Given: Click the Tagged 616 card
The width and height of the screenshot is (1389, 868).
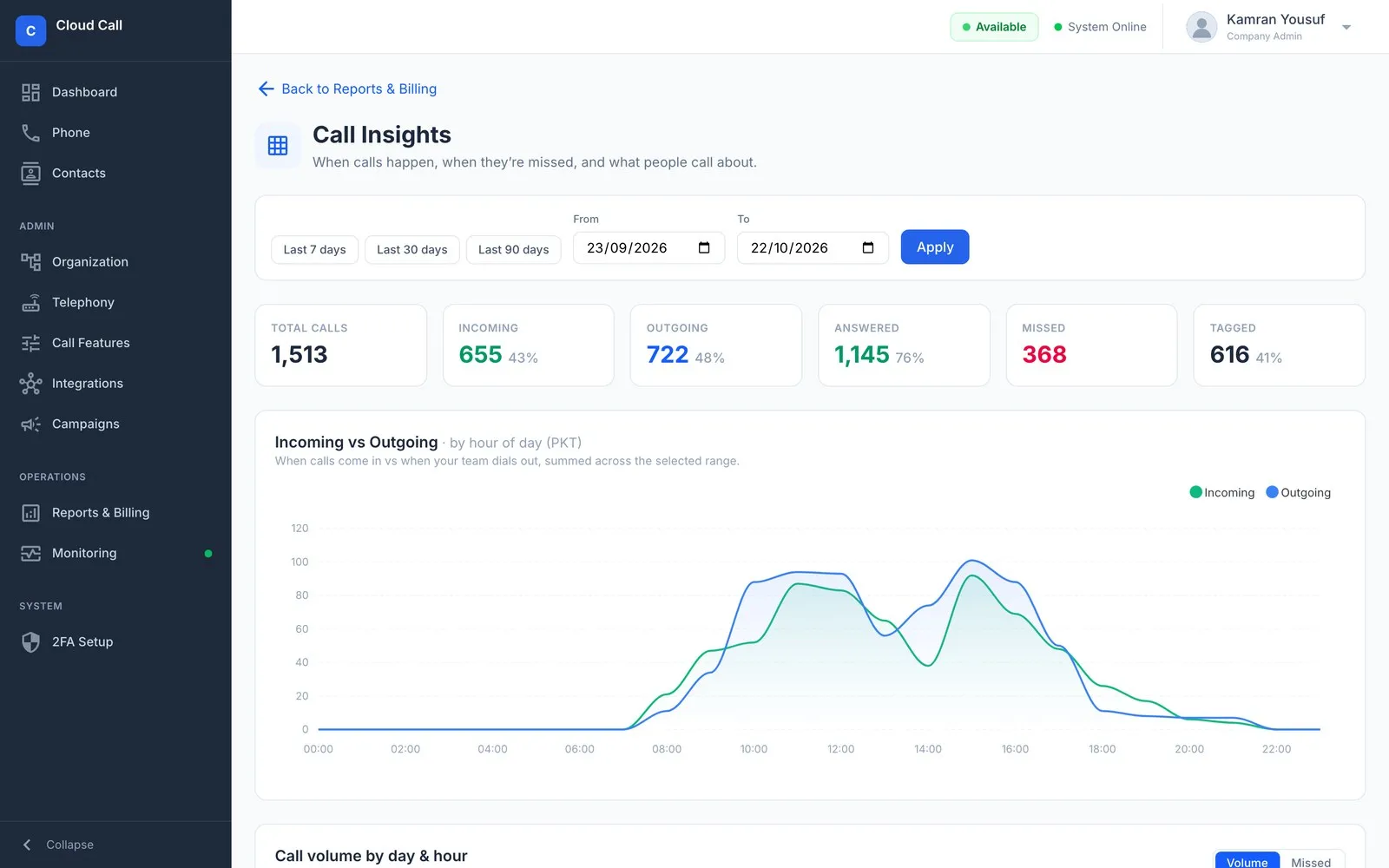Looking at the screenshot, I should pos(1279,345).
